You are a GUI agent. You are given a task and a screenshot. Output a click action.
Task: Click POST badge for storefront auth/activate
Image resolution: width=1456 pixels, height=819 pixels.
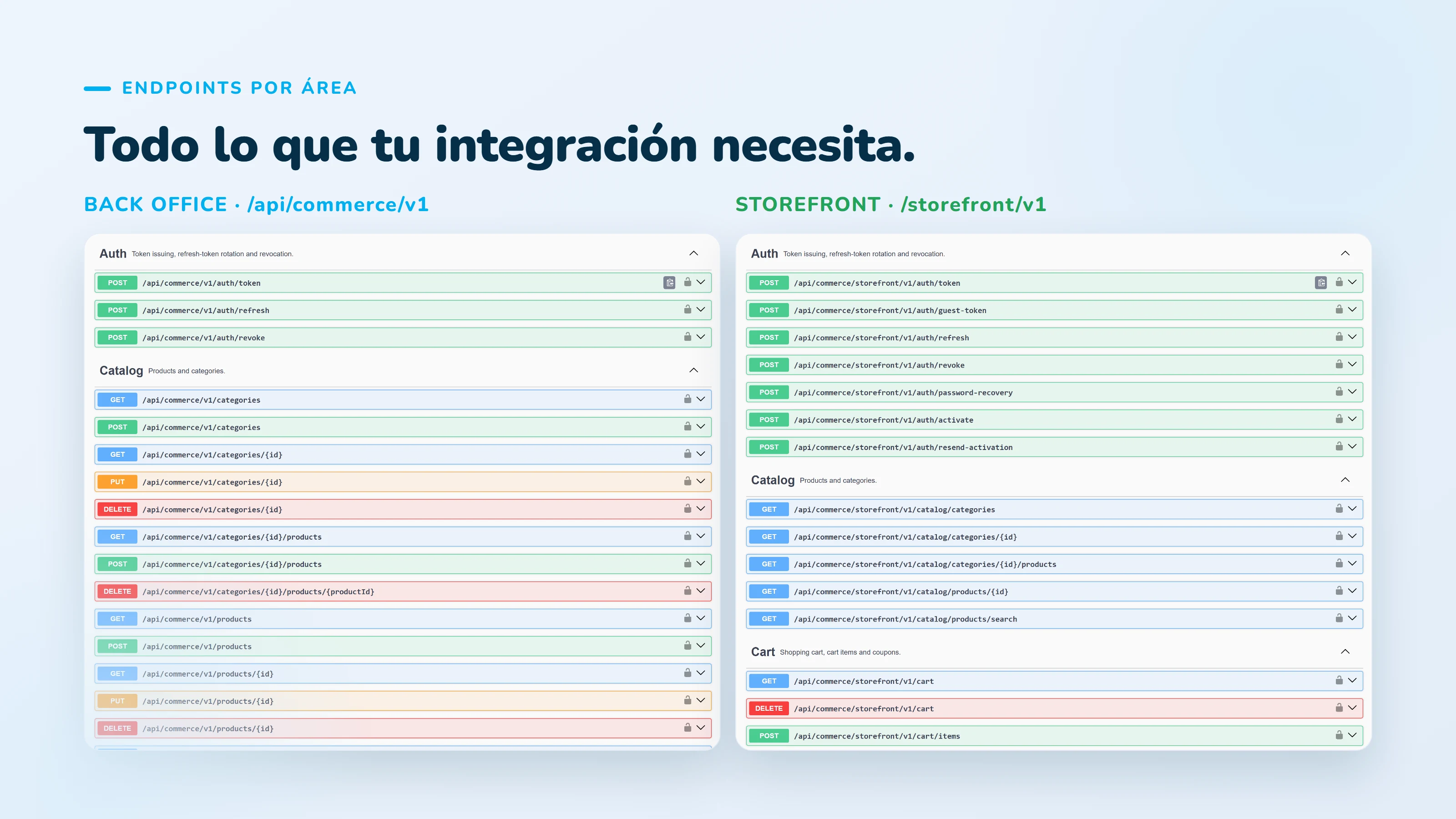[768, 420]
